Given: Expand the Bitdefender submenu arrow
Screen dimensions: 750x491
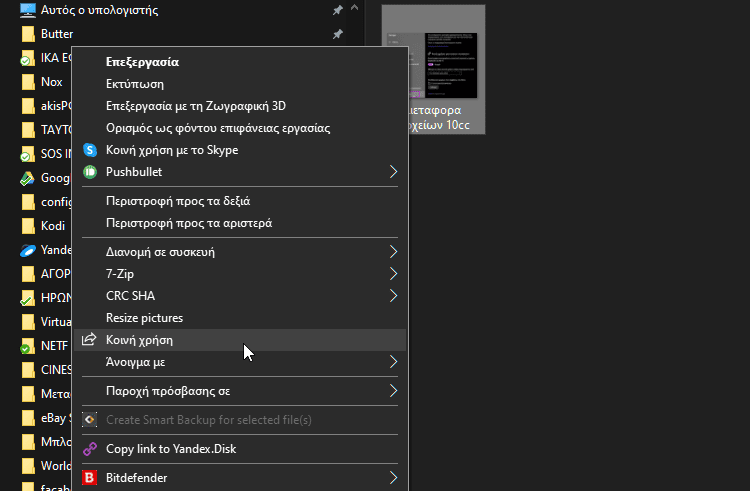Looking at the screenshot, I should pyautogui.click(x=393, y=478).
